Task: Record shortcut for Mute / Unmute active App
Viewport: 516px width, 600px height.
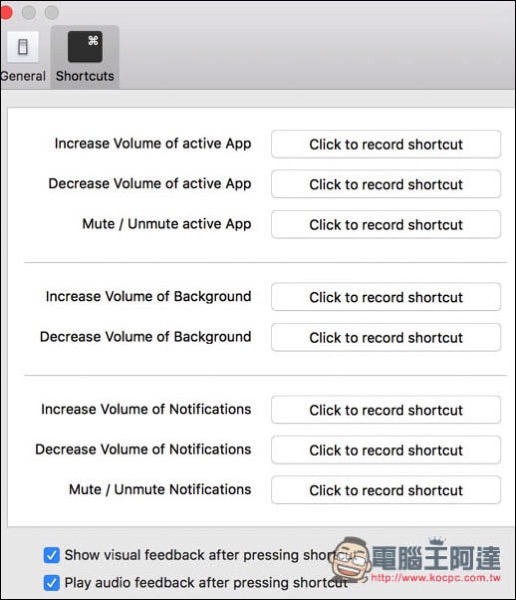Action: click(x=386, y=225)
